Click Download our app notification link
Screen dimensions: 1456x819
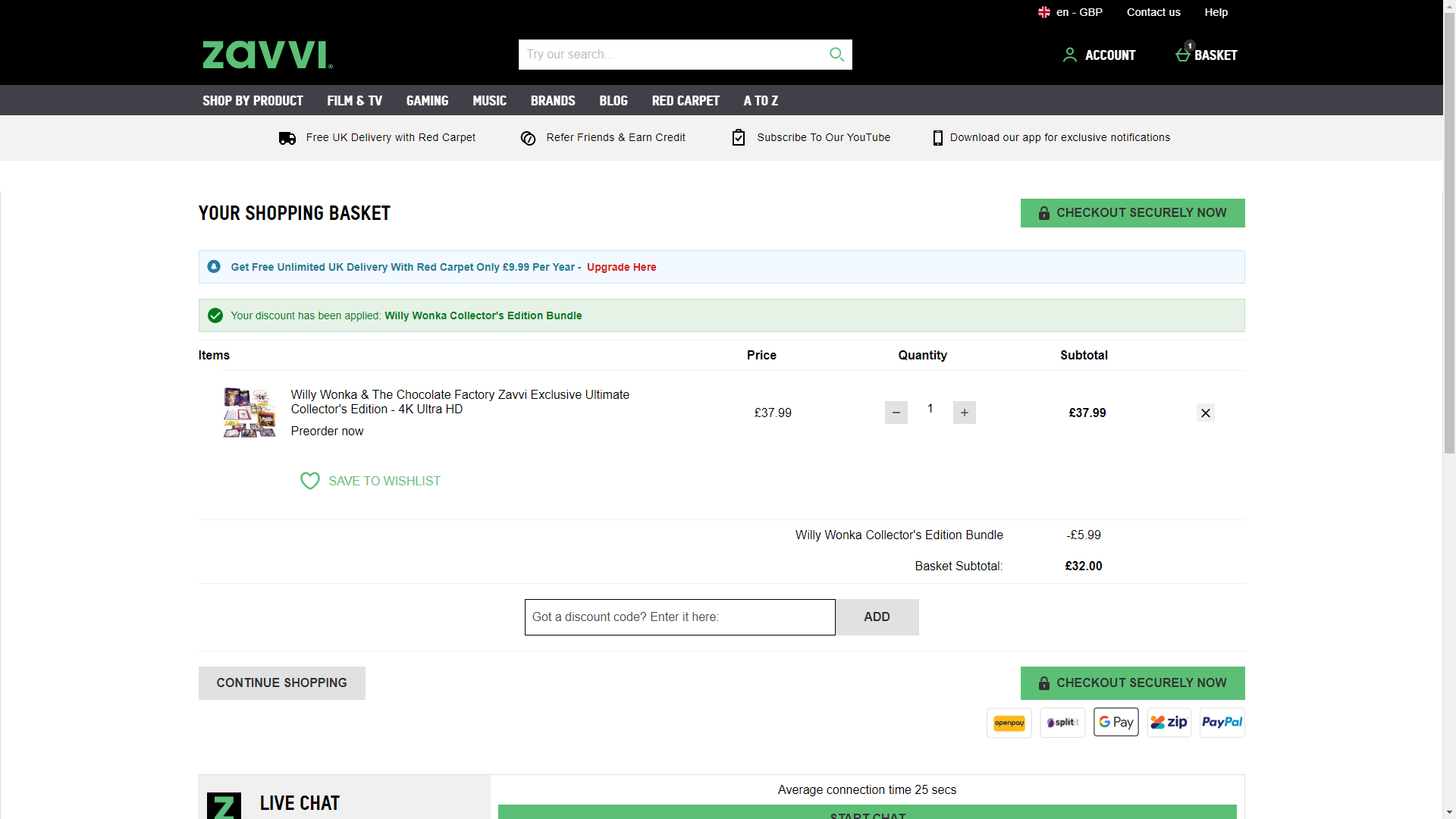click(1060, 137)
